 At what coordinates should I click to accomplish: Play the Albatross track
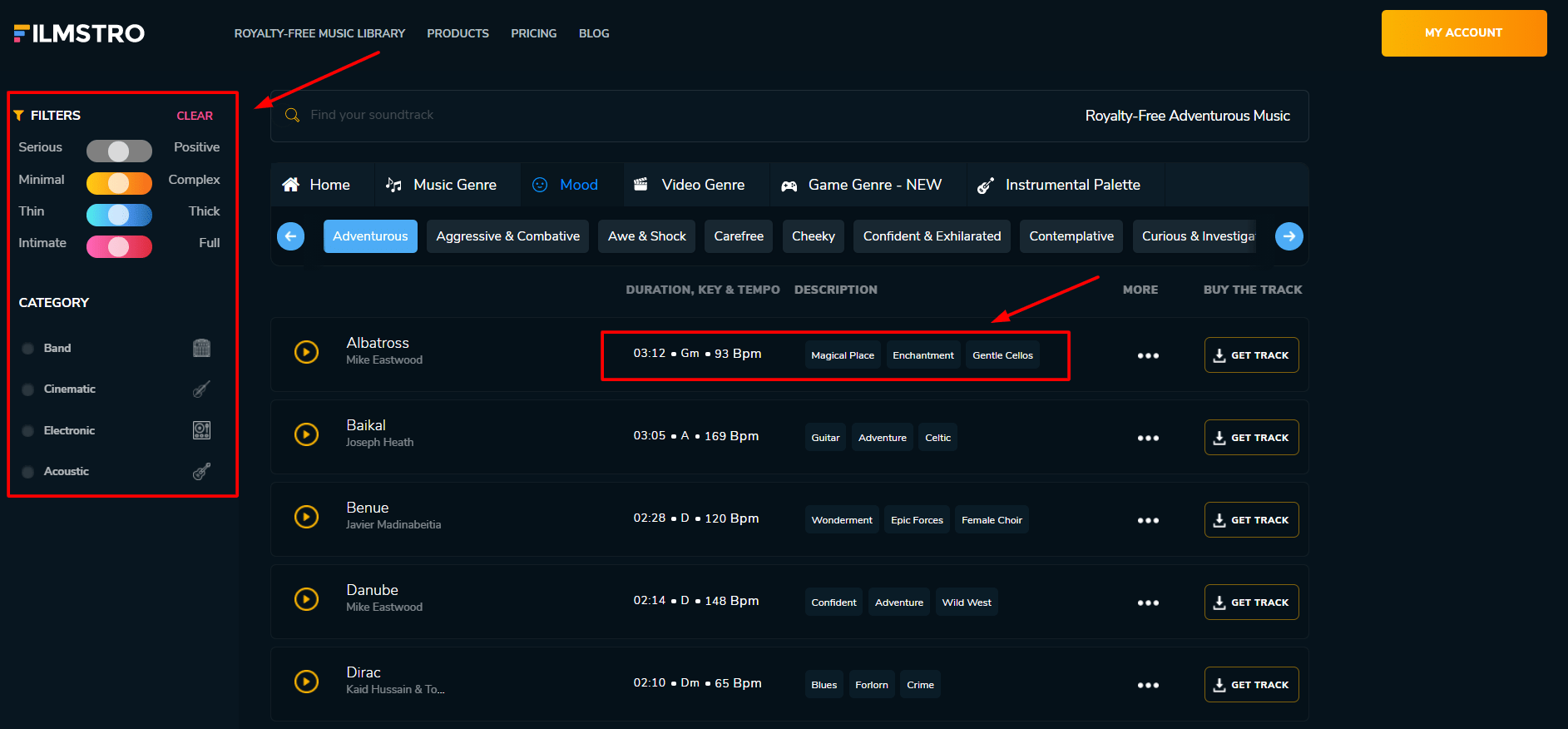[x=306, y=352]
